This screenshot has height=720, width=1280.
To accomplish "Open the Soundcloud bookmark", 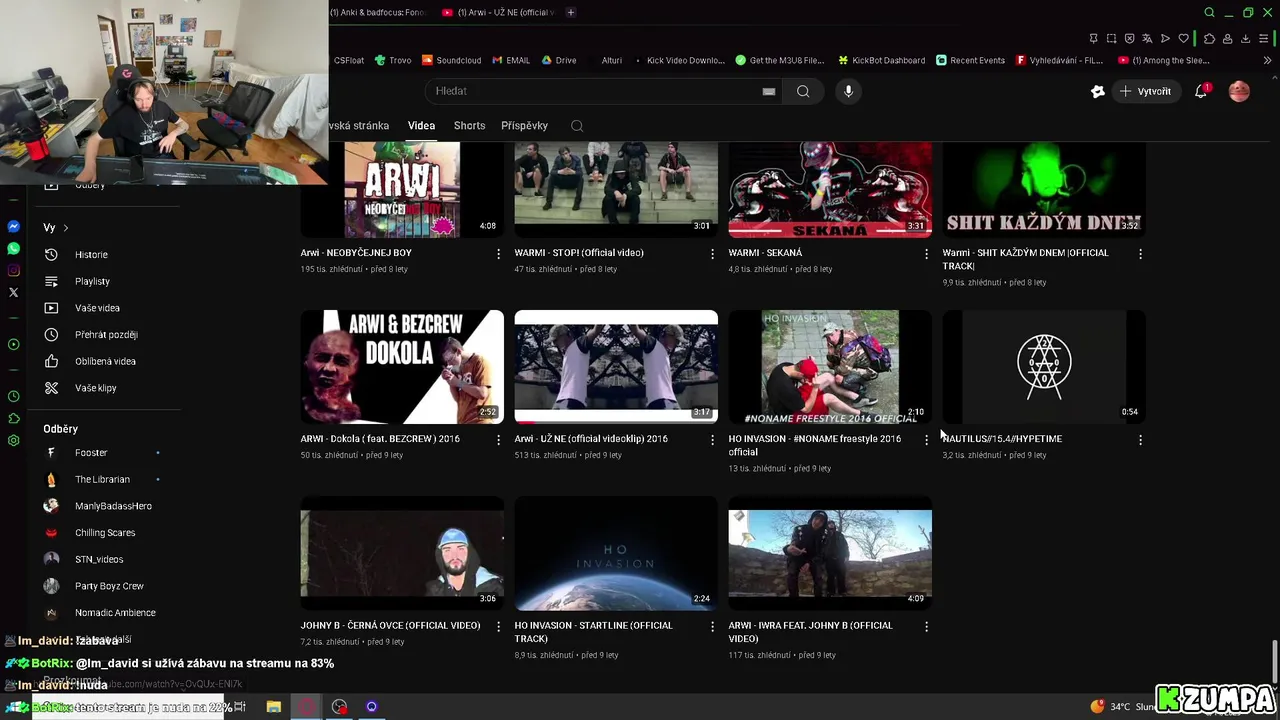I will 451,60.
